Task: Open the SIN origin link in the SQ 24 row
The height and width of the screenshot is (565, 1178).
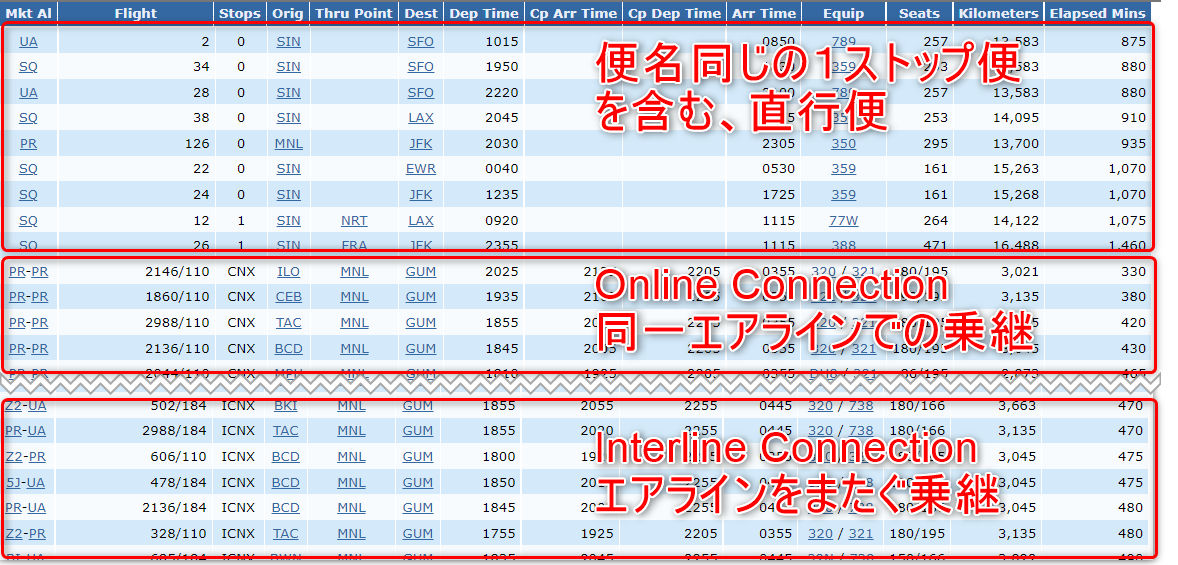Action: coord(288,195)
